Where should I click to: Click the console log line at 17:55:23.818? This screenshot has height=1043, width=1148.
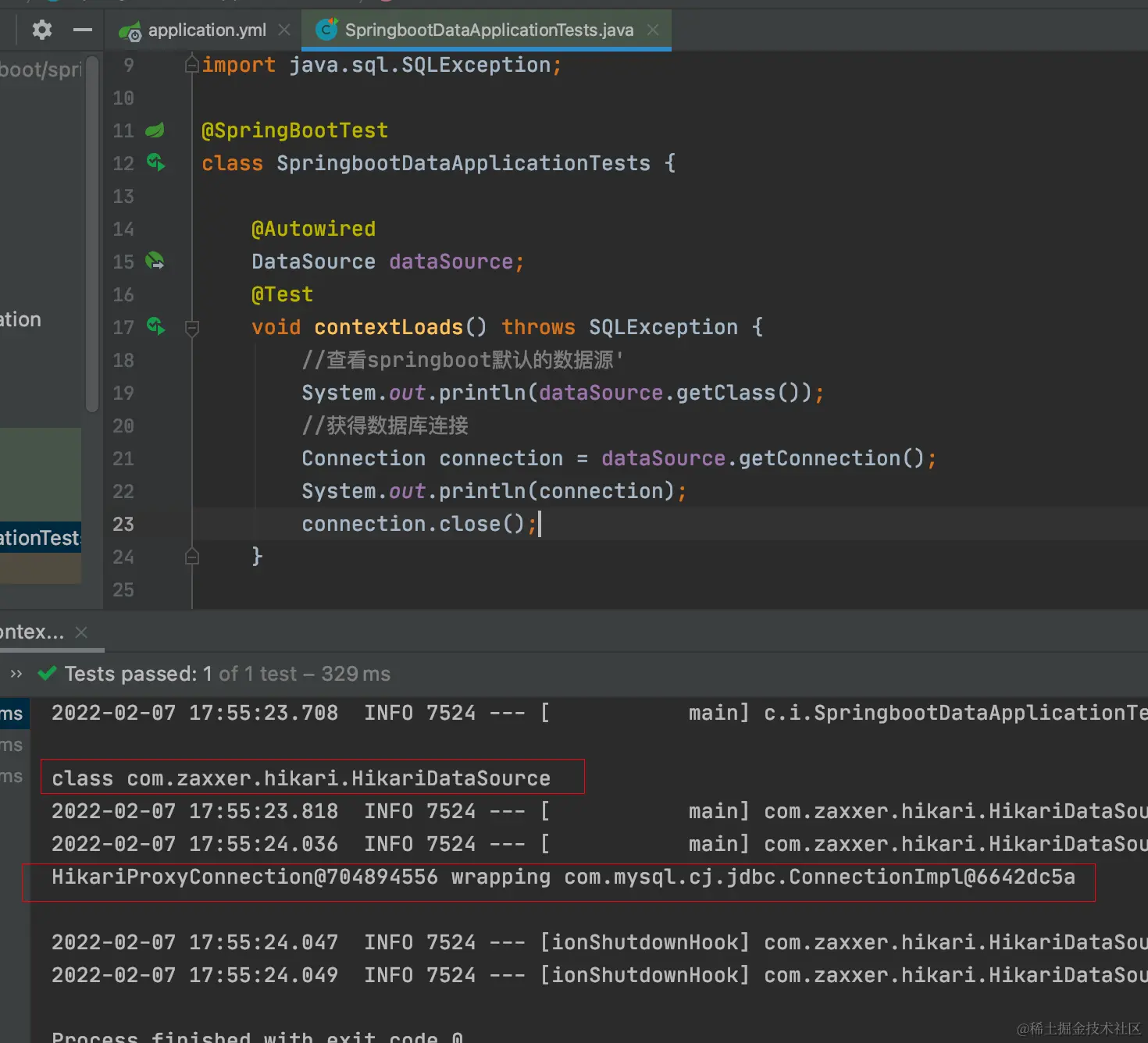(600, 811)
